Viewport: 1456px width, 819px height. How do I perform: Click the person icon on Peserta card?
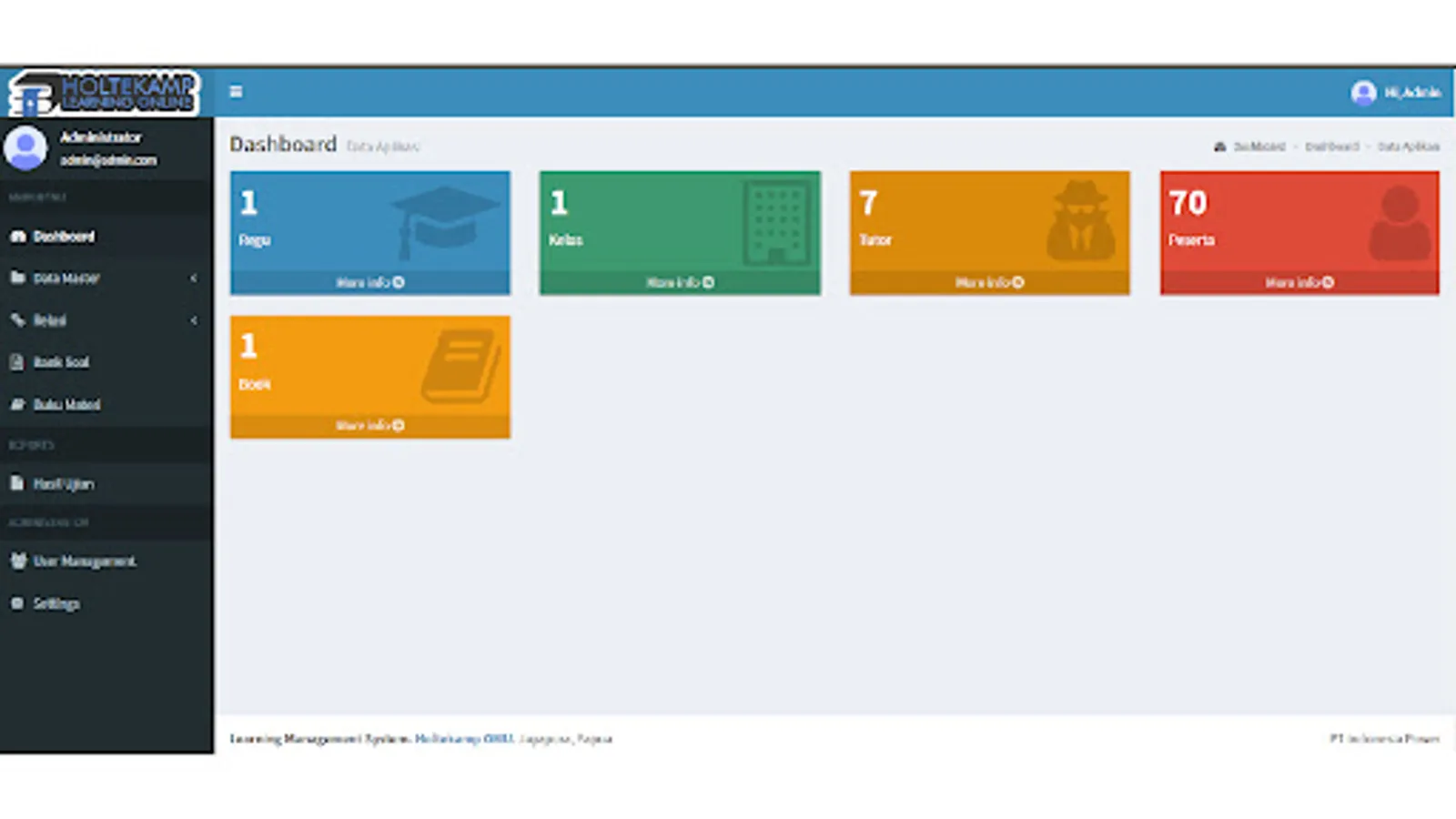point(1400,223)
